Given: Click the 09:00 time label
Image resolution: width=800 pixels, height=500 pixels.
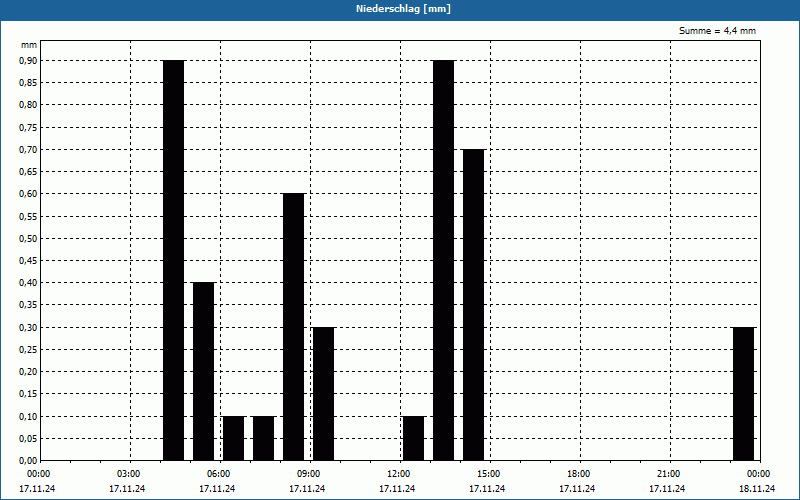Looking at the screenshot, I should pyautogui.click(x=309, y=474).
